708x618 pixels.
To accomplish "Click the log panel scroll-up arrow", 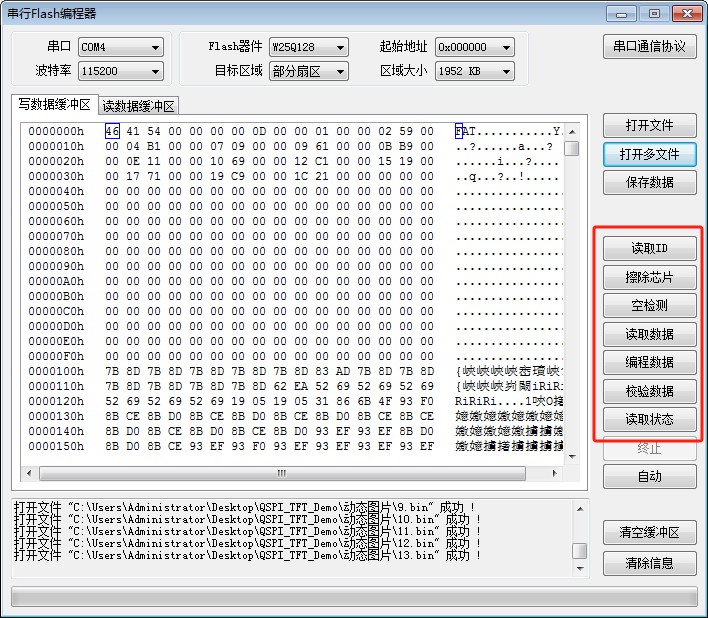I will pos(580,509).
